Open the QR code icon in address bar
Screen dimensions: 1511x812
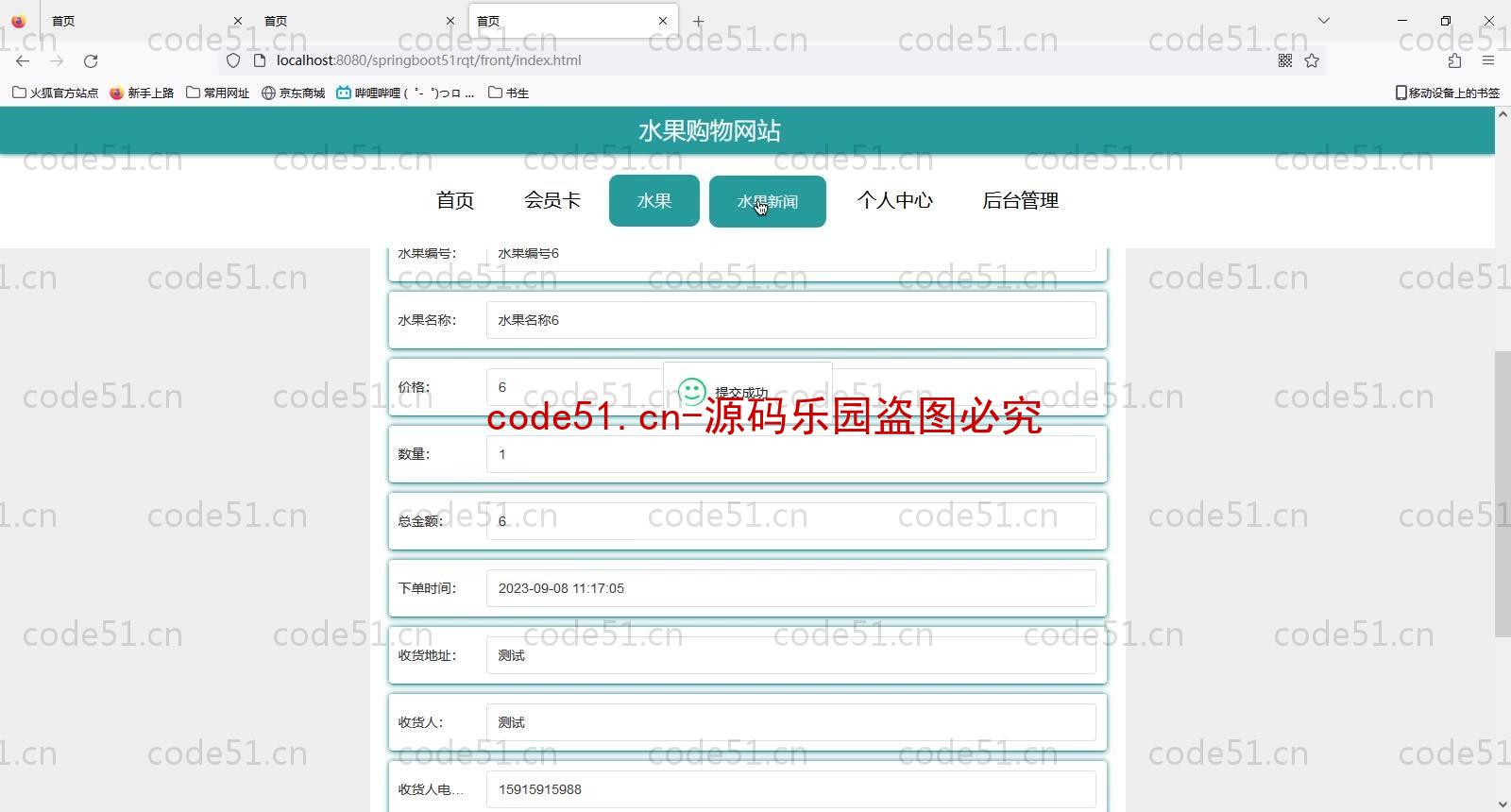click(x=1285, y=60)
